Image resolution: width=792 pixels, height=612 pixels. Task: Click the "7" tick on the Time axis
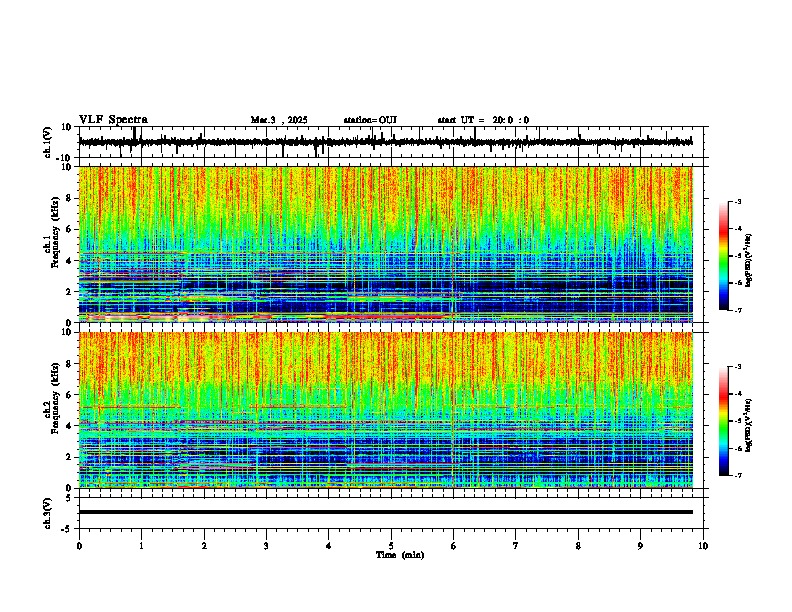pos(516,546)
